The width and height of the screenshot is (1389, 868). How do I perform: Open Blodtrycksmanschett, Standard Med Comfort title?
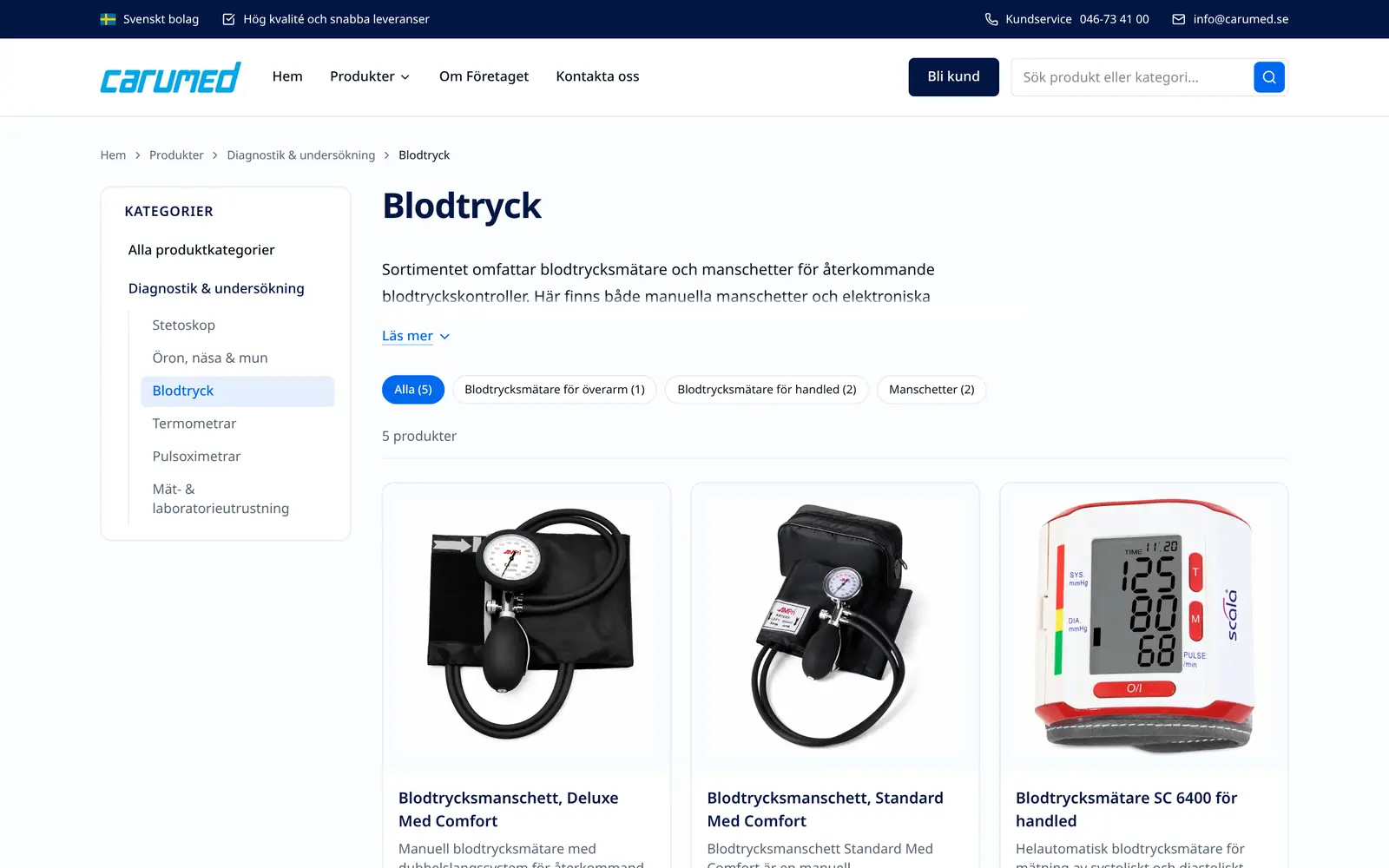coord(825,809)
